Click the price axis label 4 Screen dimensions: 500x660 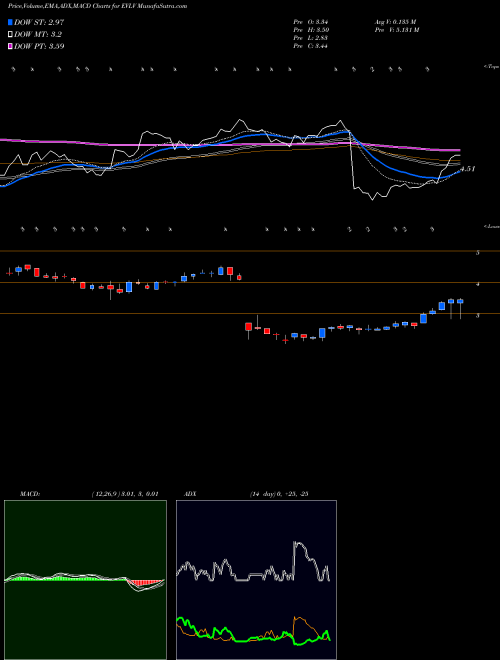tap(478, 285)
